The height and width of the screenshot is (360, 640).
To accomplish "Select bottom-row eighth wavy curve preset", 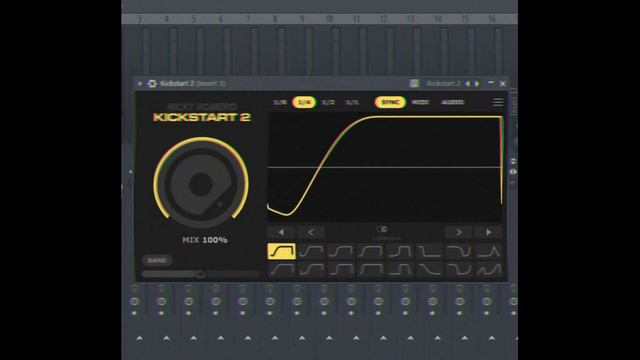I will [x=489, y=269].
